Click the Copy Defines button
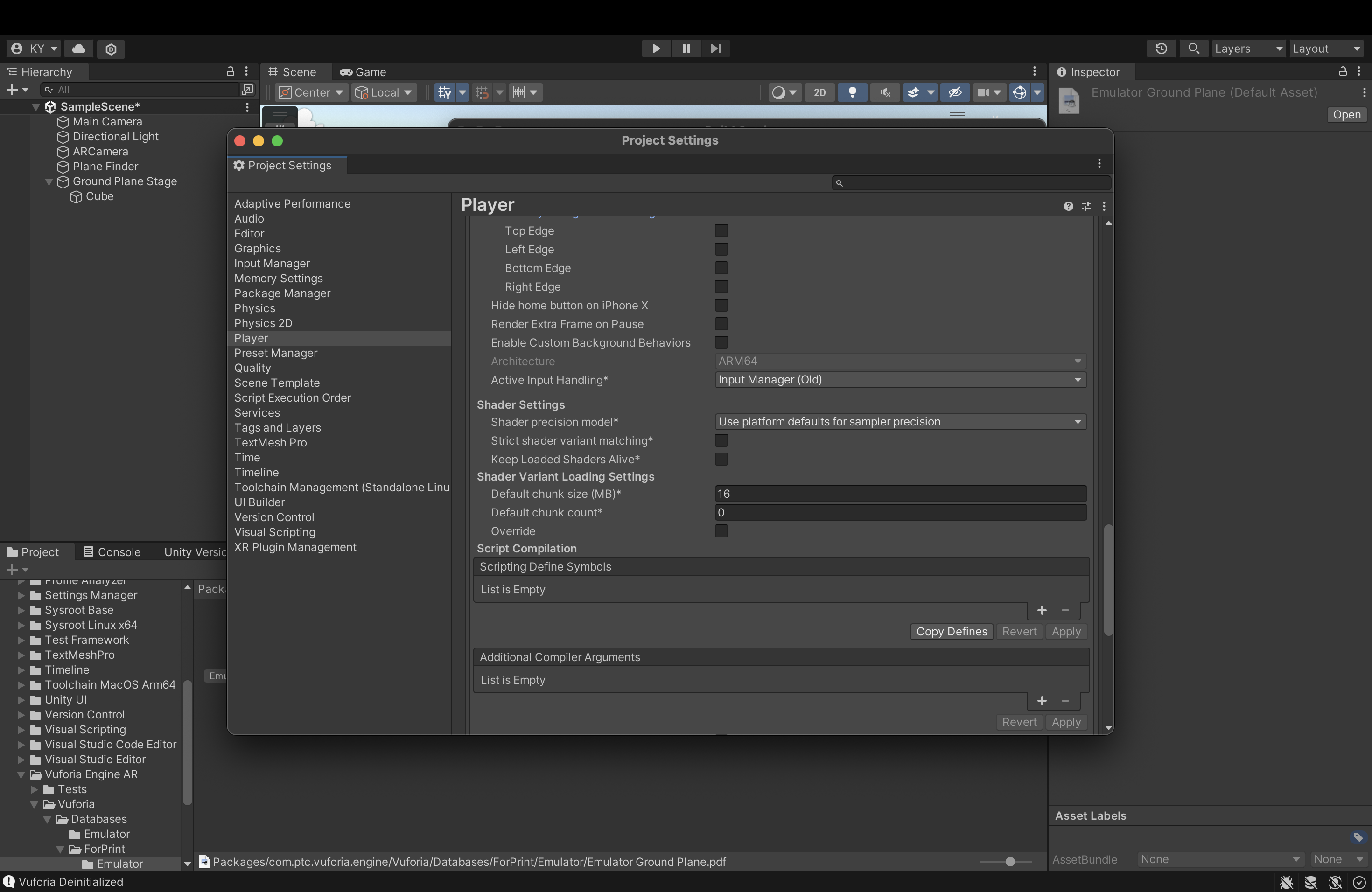1372x892 pixels. [951, 632]
